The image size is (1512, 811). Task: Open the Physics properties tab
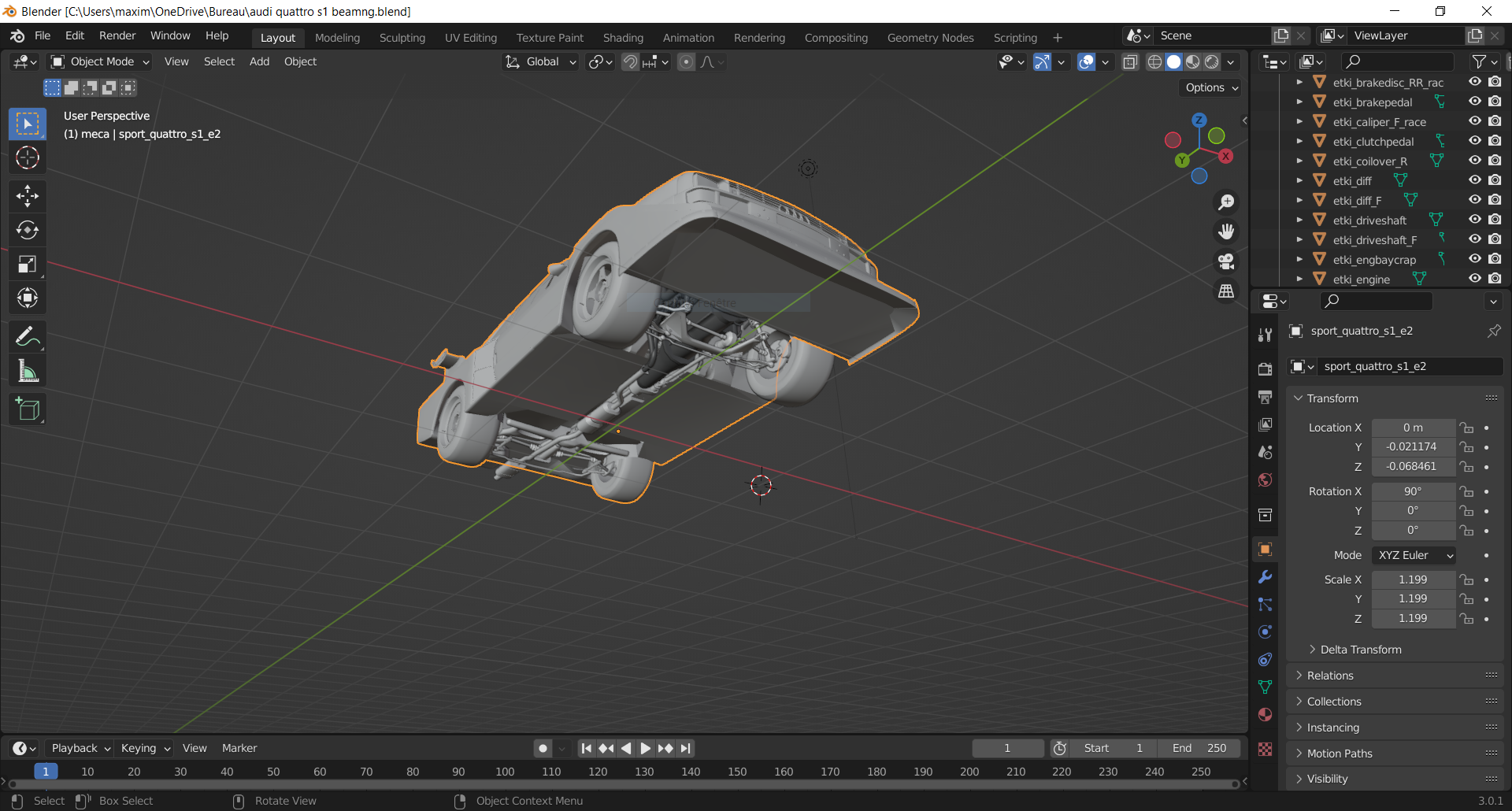point(1265,631)
